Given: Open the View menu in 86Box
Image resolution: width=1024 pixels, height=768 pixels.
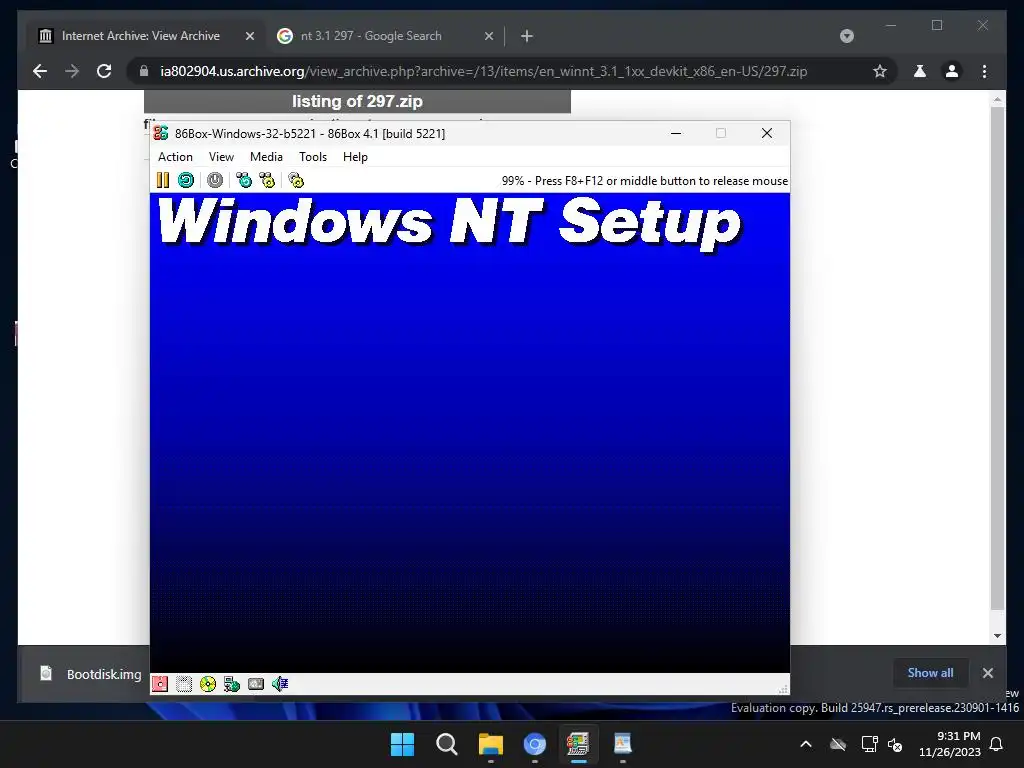Looking at the screenshot, I should coord(221,157).
